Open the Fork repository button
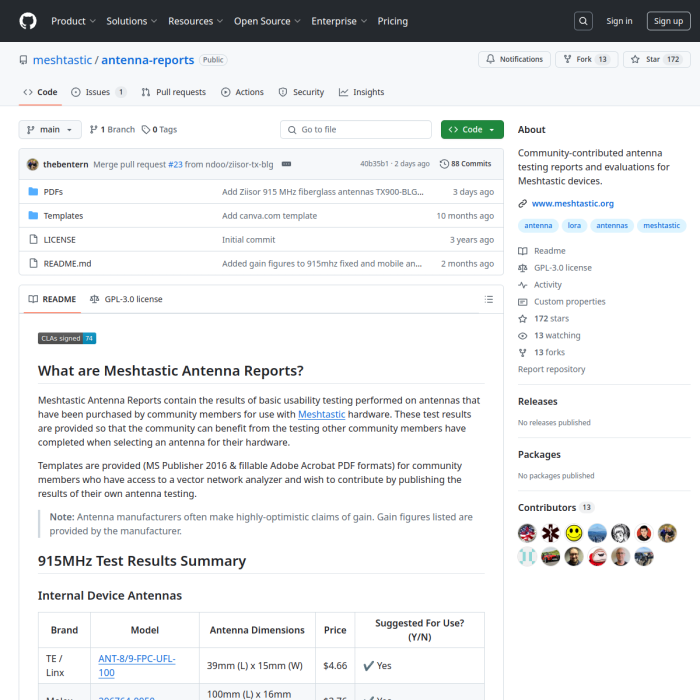700x700 pixels. click(x=585, y=60)
